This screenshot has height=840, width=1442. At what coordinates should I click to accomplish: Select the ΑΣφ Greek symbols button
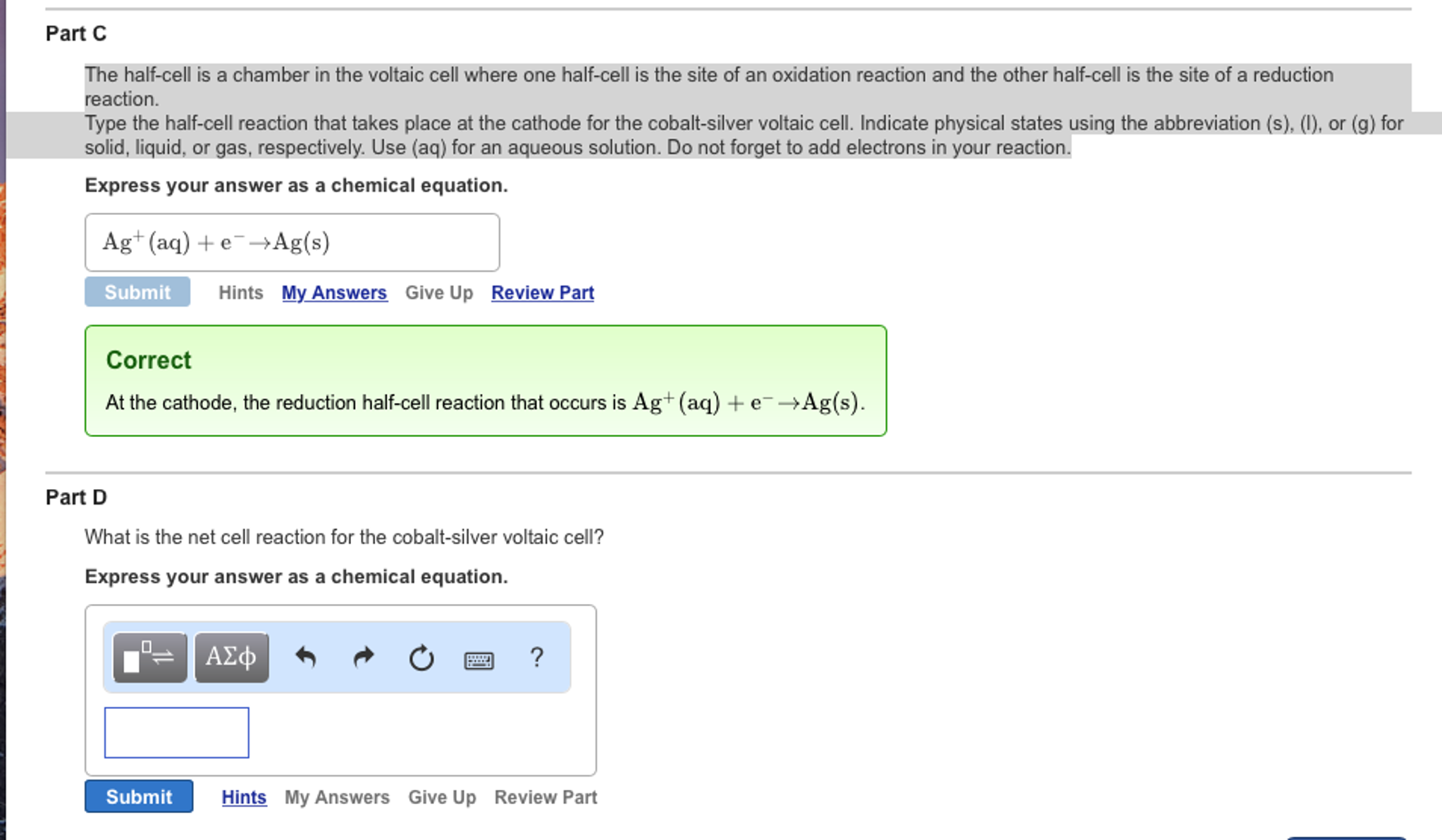coord(230,657)
